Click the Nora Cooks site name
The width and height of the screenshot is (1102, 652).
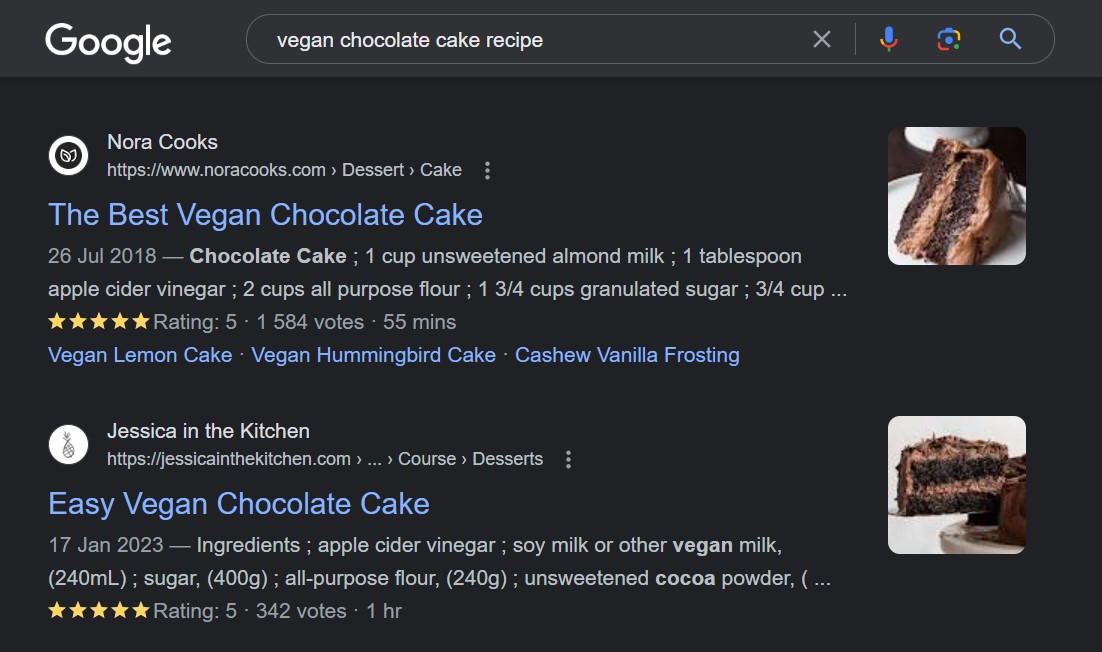(x=162, y=142)
